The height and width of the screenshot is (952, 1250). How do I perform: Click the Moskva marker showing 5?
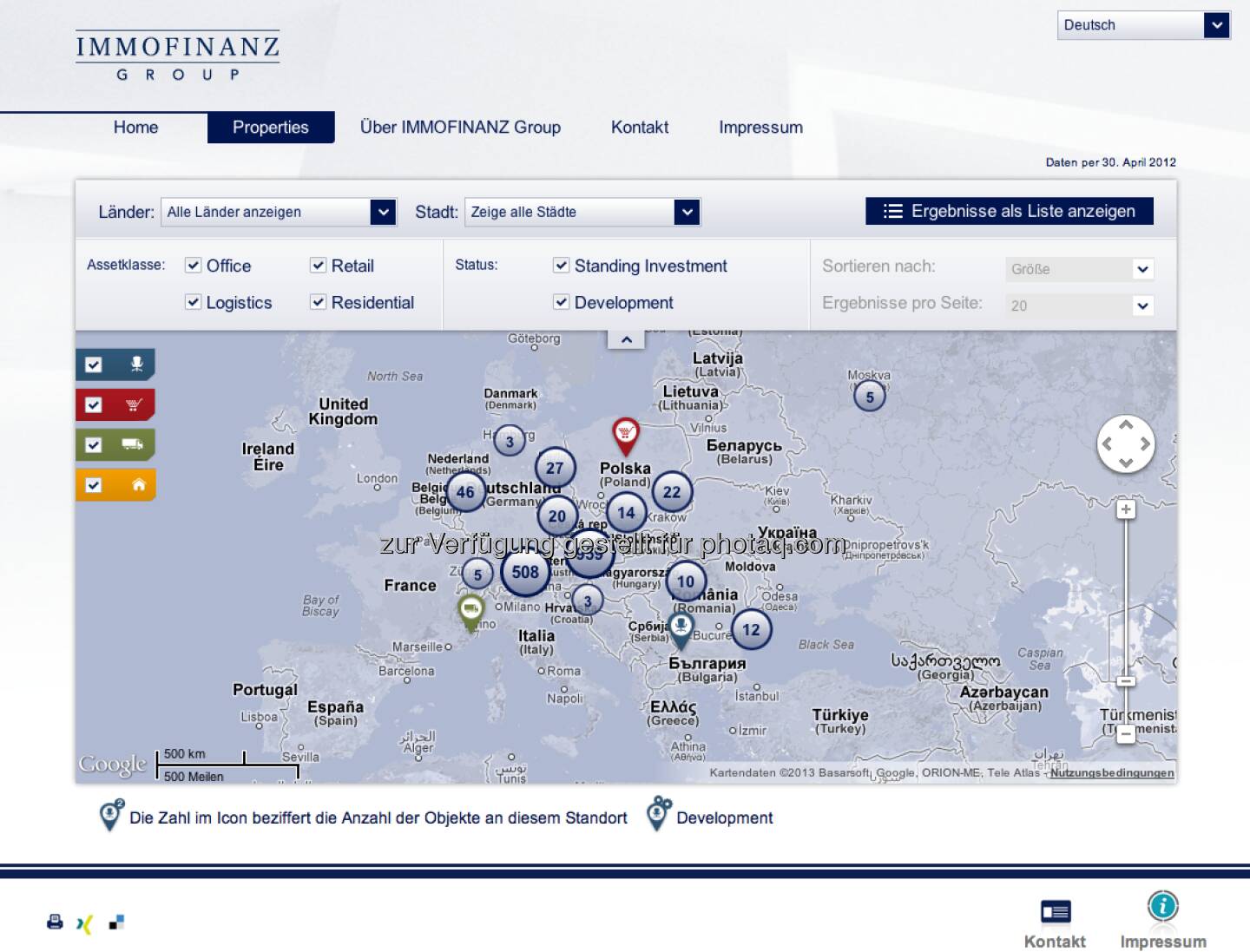pos(870,397)
